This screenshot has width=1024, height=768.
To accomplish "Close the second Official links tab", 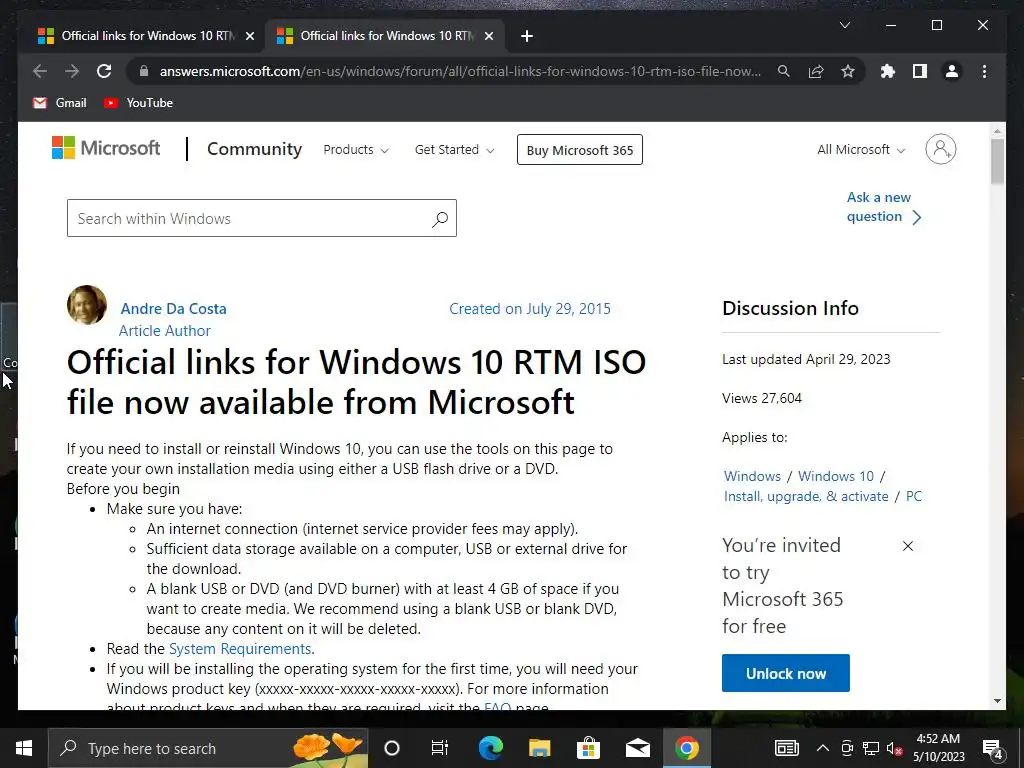I will (488, 36).
